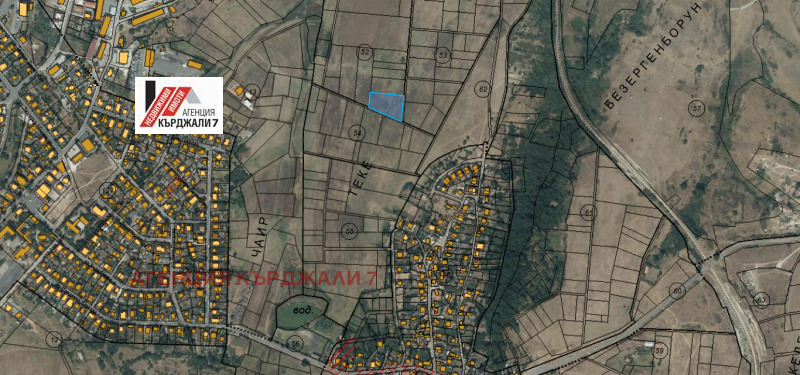
Task: Click the ТЕКЕ locality label
Action: [360, 181]
